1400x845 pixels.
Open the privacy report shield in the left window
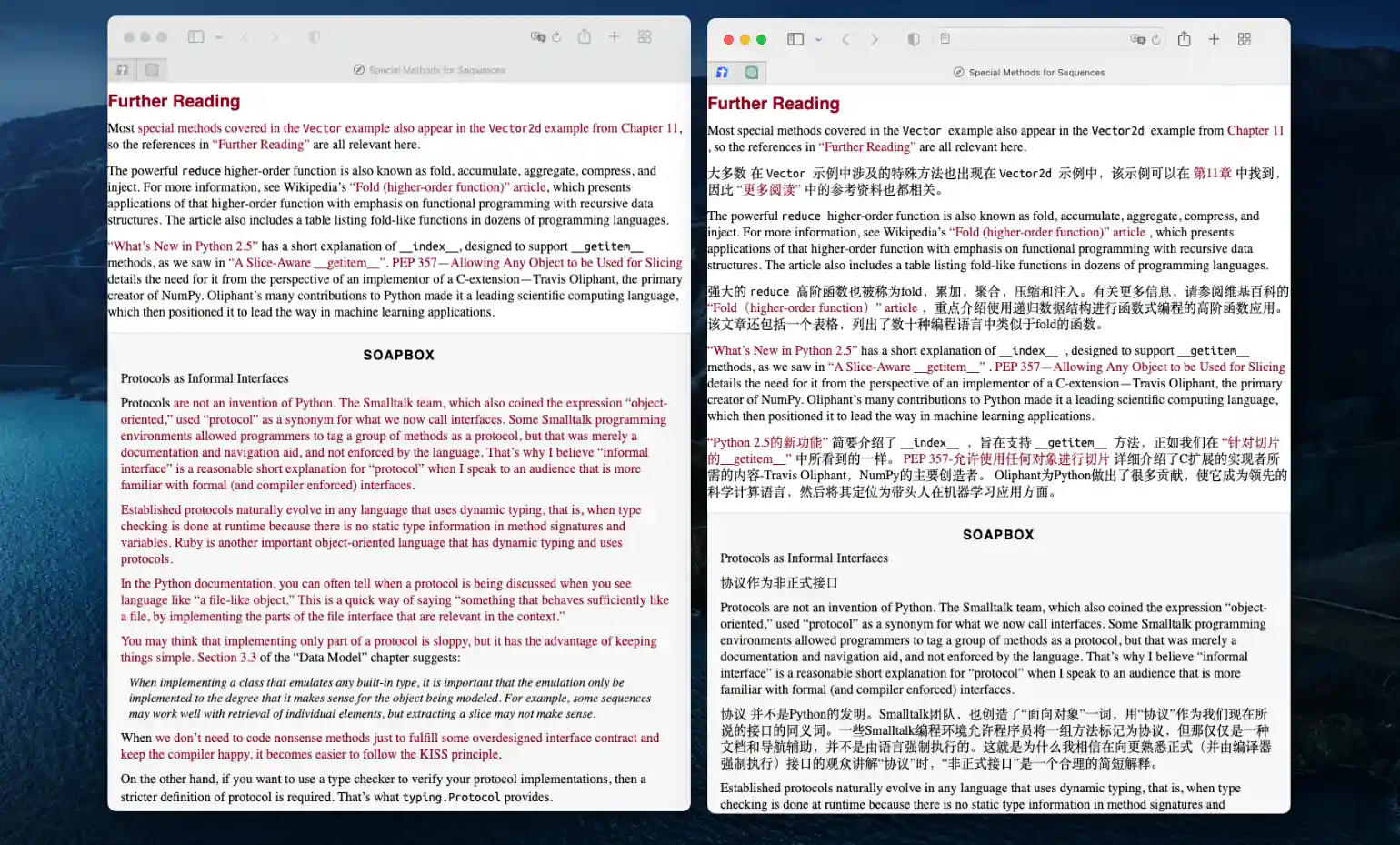[314, 37]
